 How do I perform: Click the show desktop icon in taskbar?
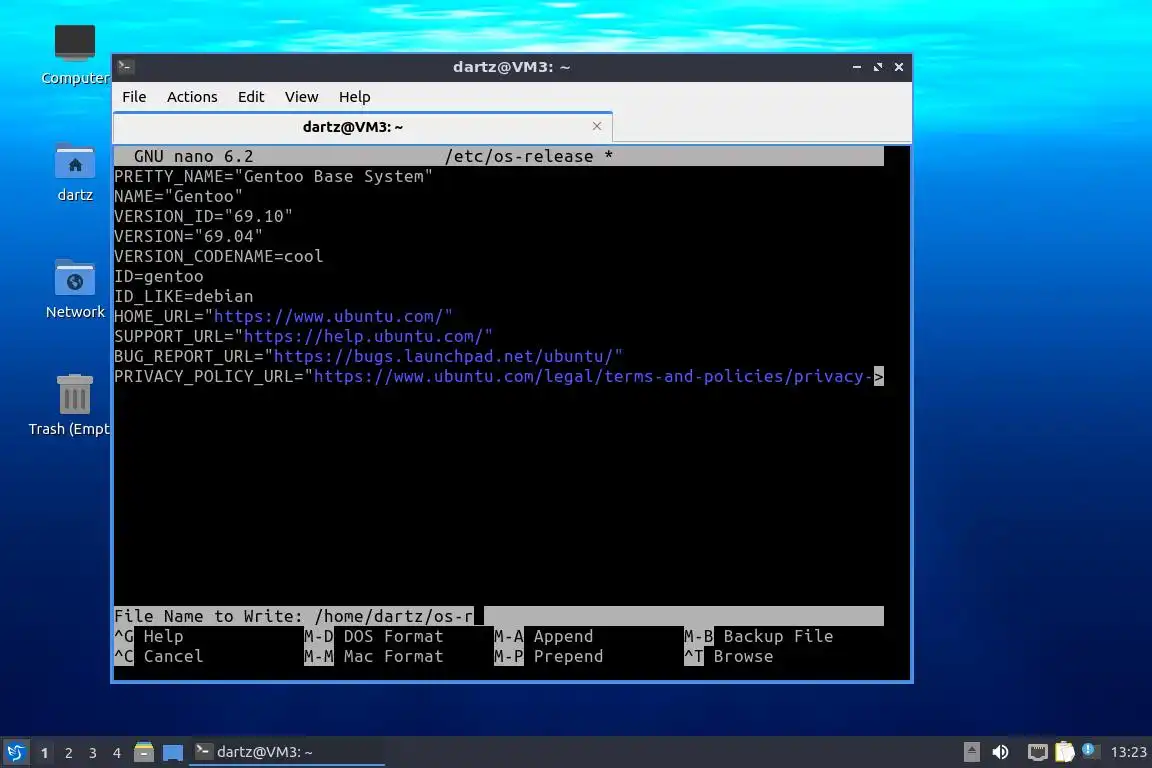(x=173, y=752)
